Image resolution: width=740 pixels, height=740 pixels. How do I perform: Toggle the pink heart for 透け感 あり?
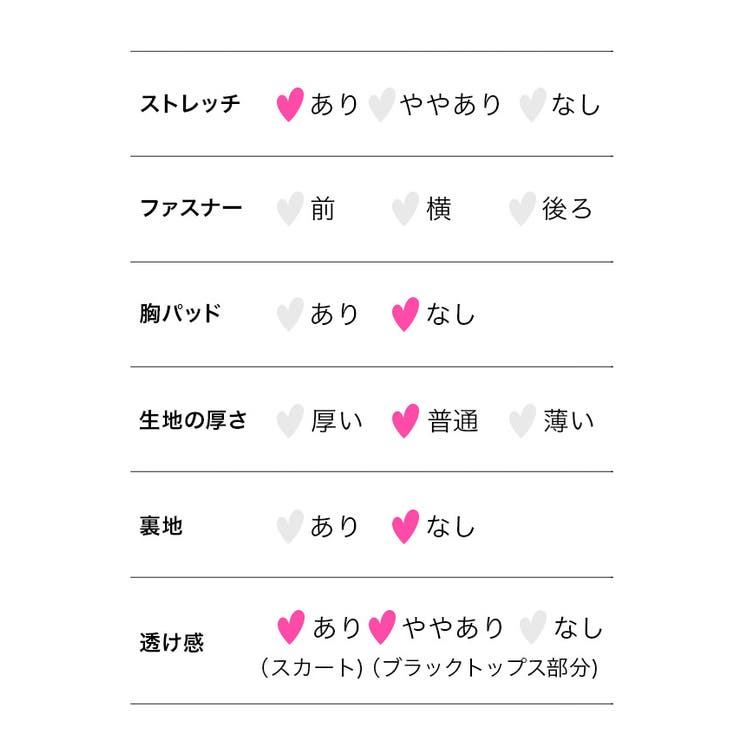tap(290, 627)
